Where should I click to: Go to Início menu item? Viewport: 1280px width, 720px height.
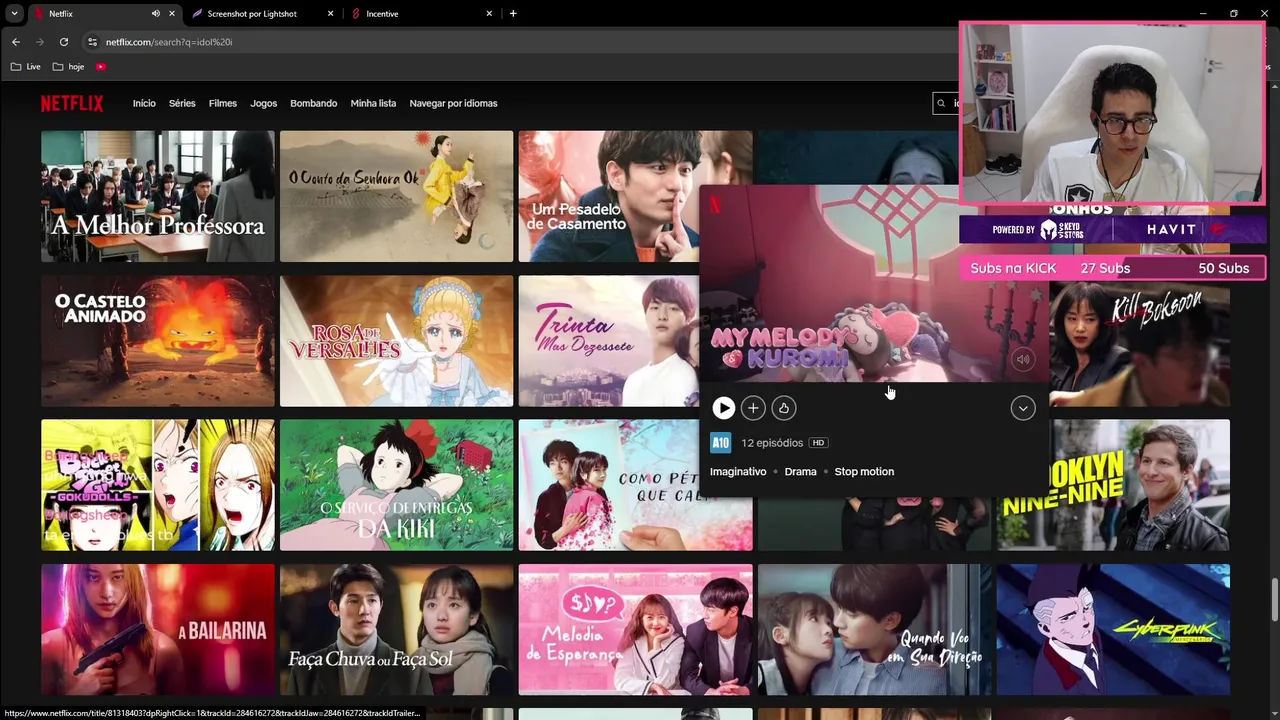144,103
